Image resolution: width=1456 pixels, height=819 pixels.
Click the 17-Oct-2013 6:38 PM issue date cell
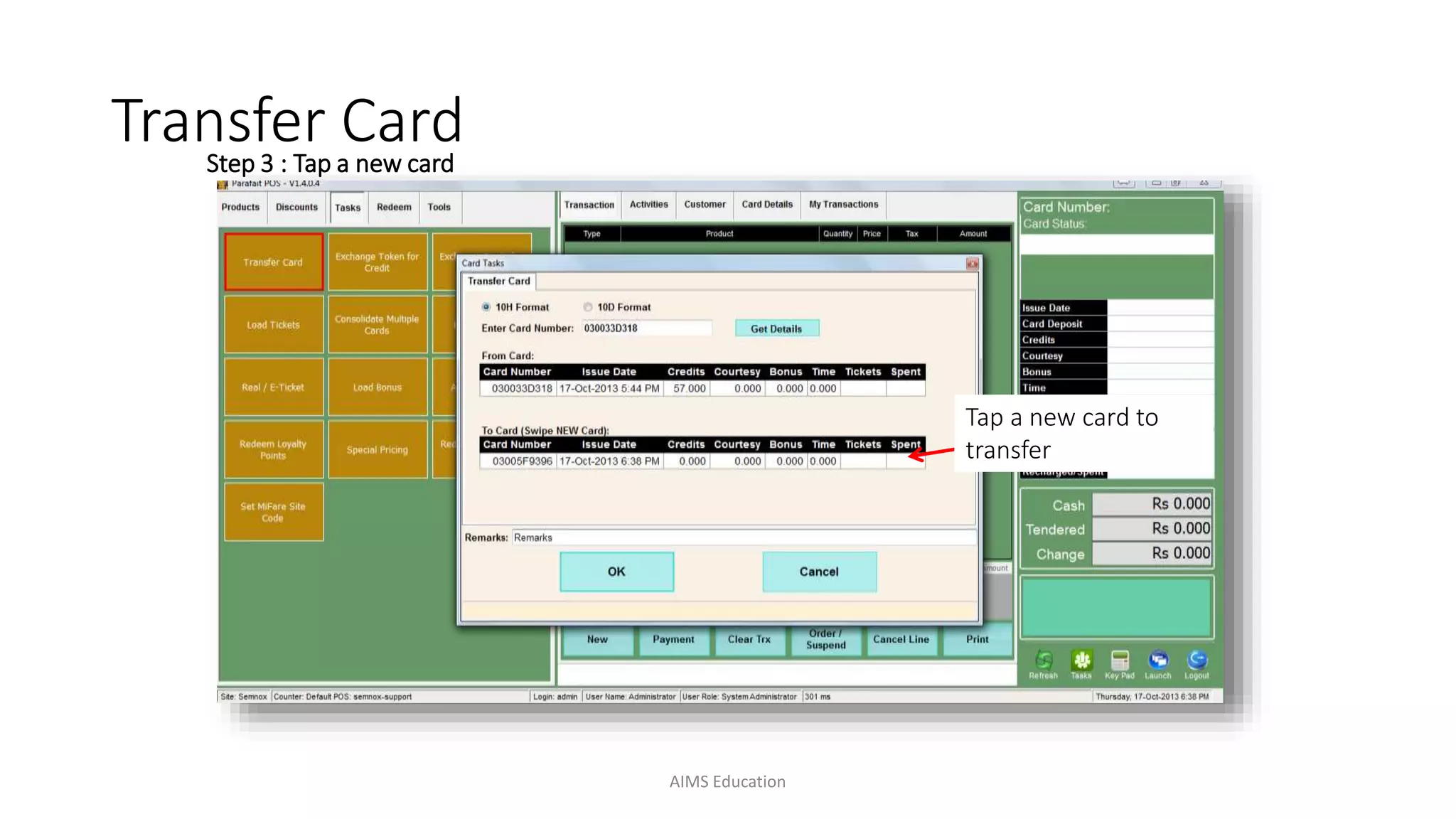coord(609,461)
